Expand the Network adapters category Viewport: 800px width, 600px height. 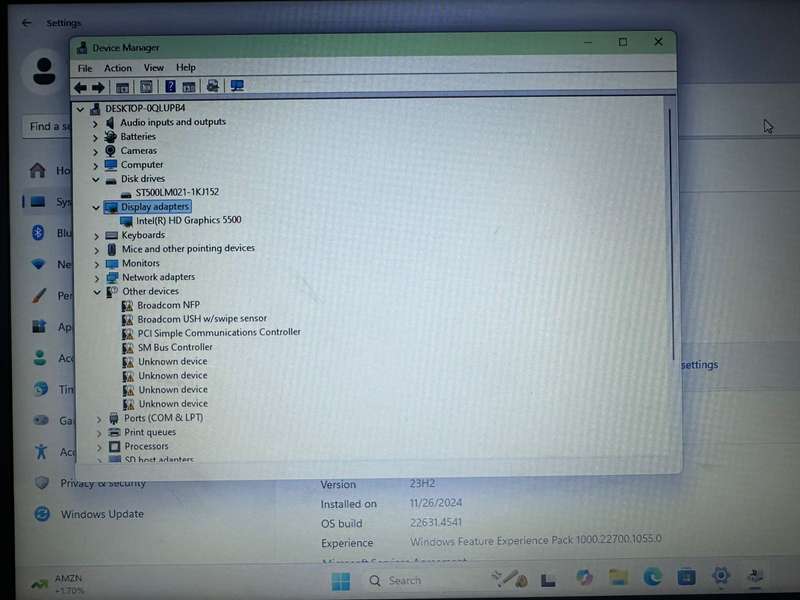pyautogui.click(x=97, y=279)
